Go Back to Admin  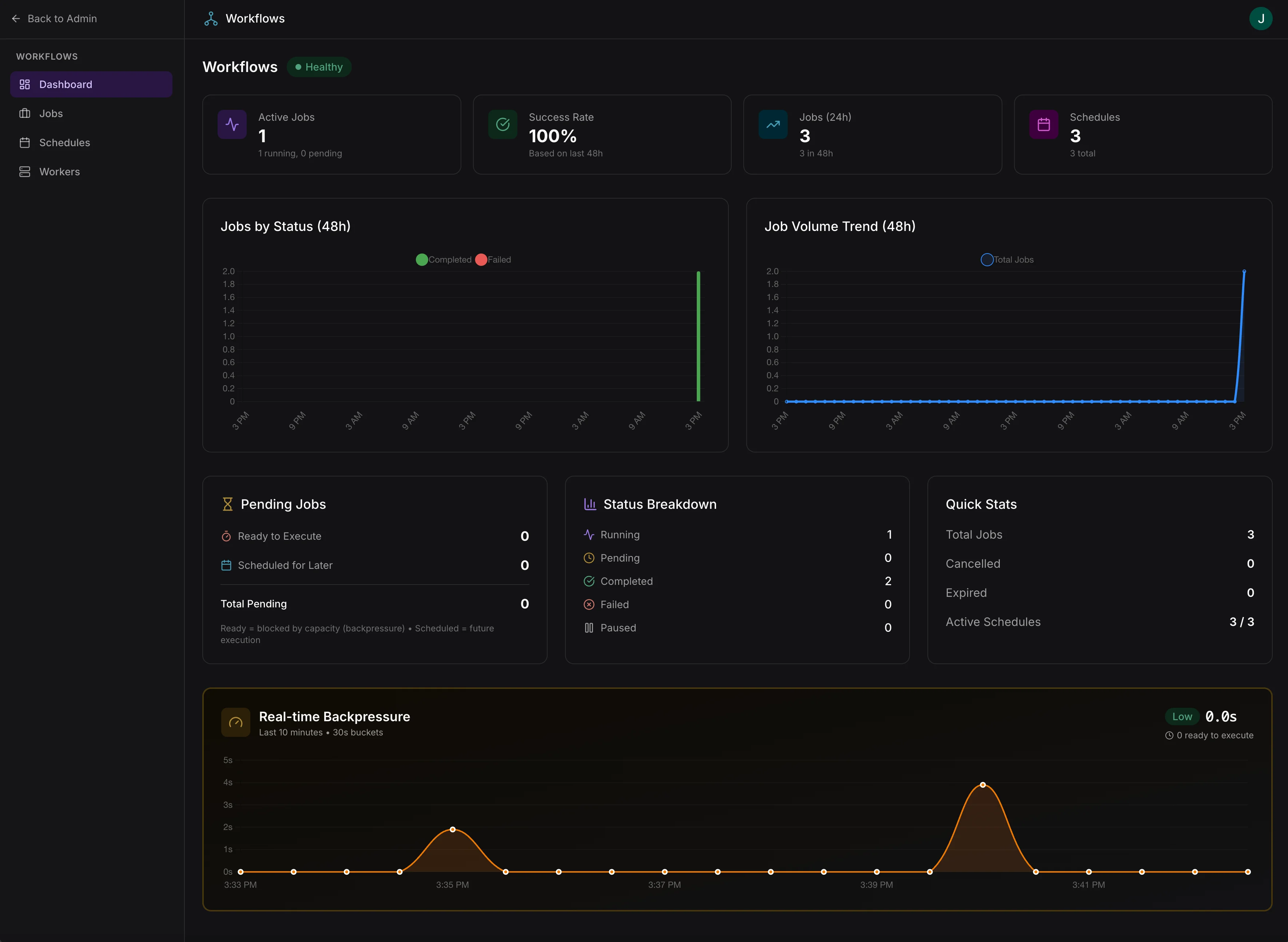(x=54, y=19)
